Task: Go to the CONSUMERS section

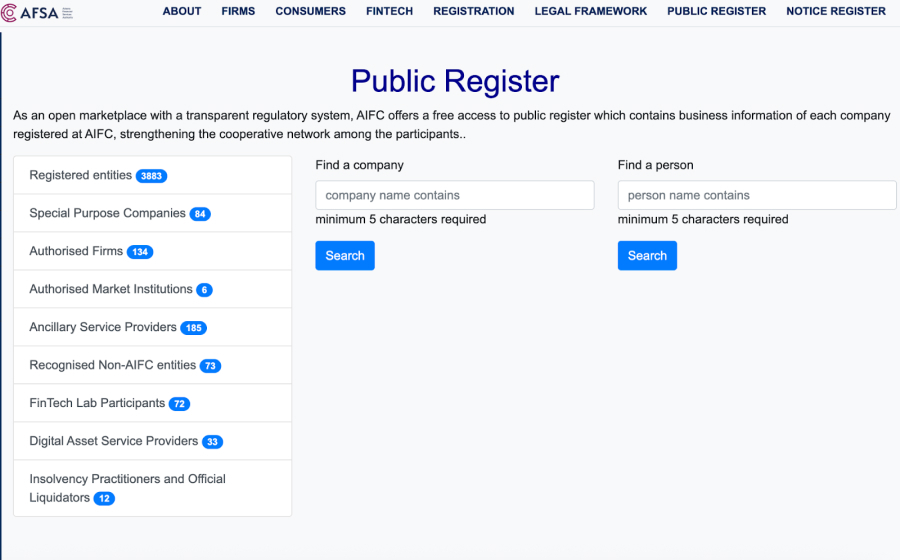Action: (310, 12)
